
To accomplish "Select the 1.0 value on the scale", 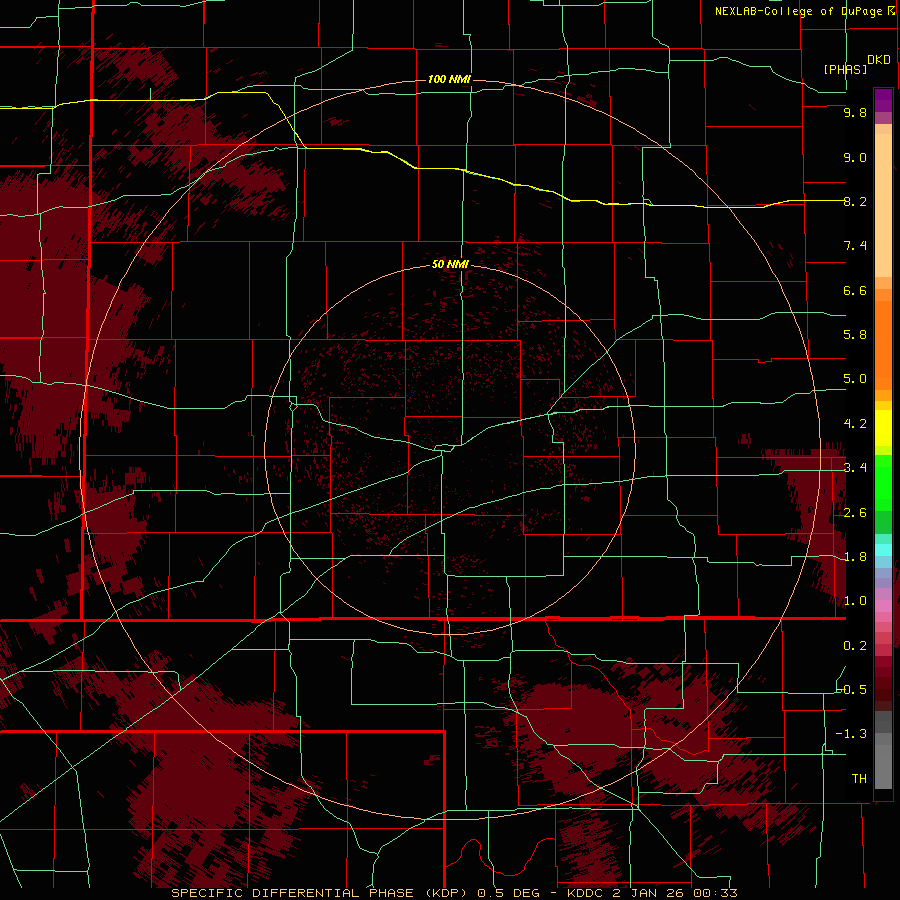I will tap(855, 601).
